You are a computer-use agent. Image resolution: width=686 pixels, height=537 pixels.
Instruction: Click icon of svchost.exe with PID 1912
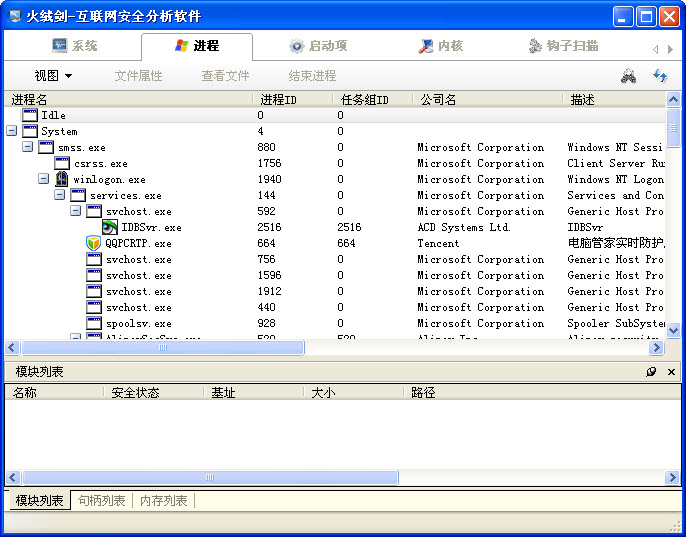[x=94, y=291]
